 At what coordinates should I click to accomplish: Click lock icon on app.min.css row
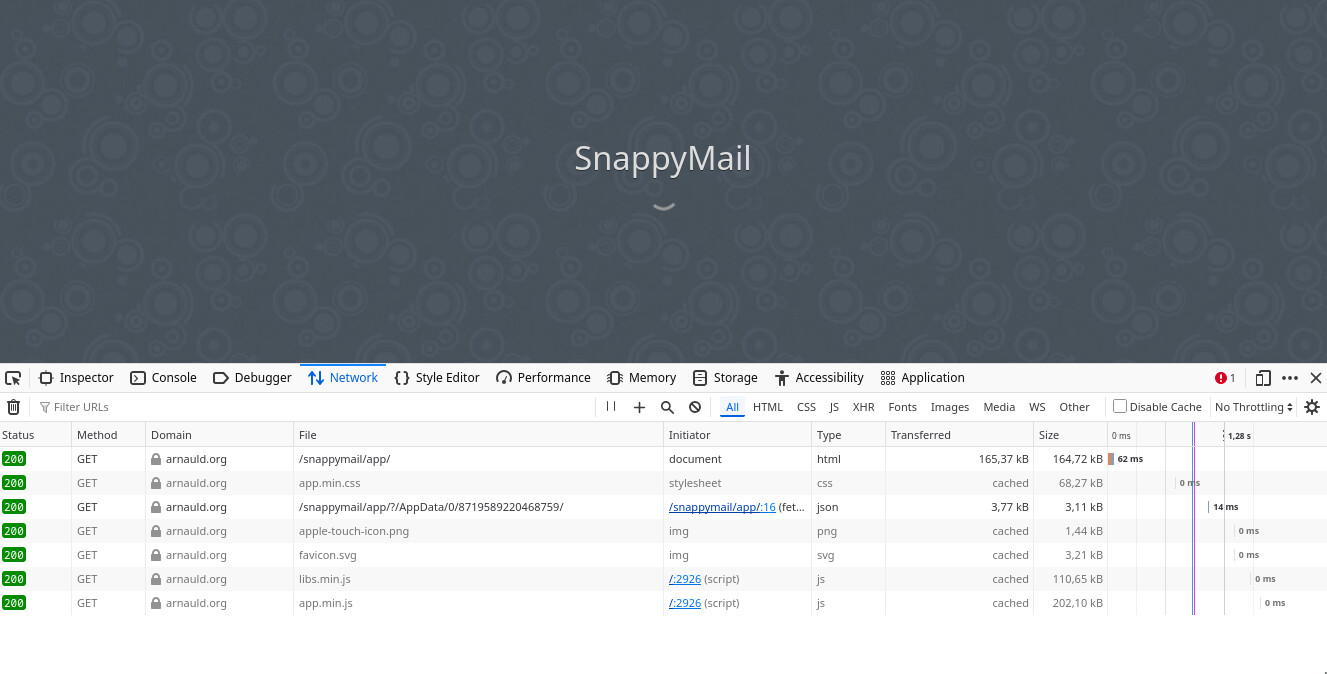pos(156,483)
